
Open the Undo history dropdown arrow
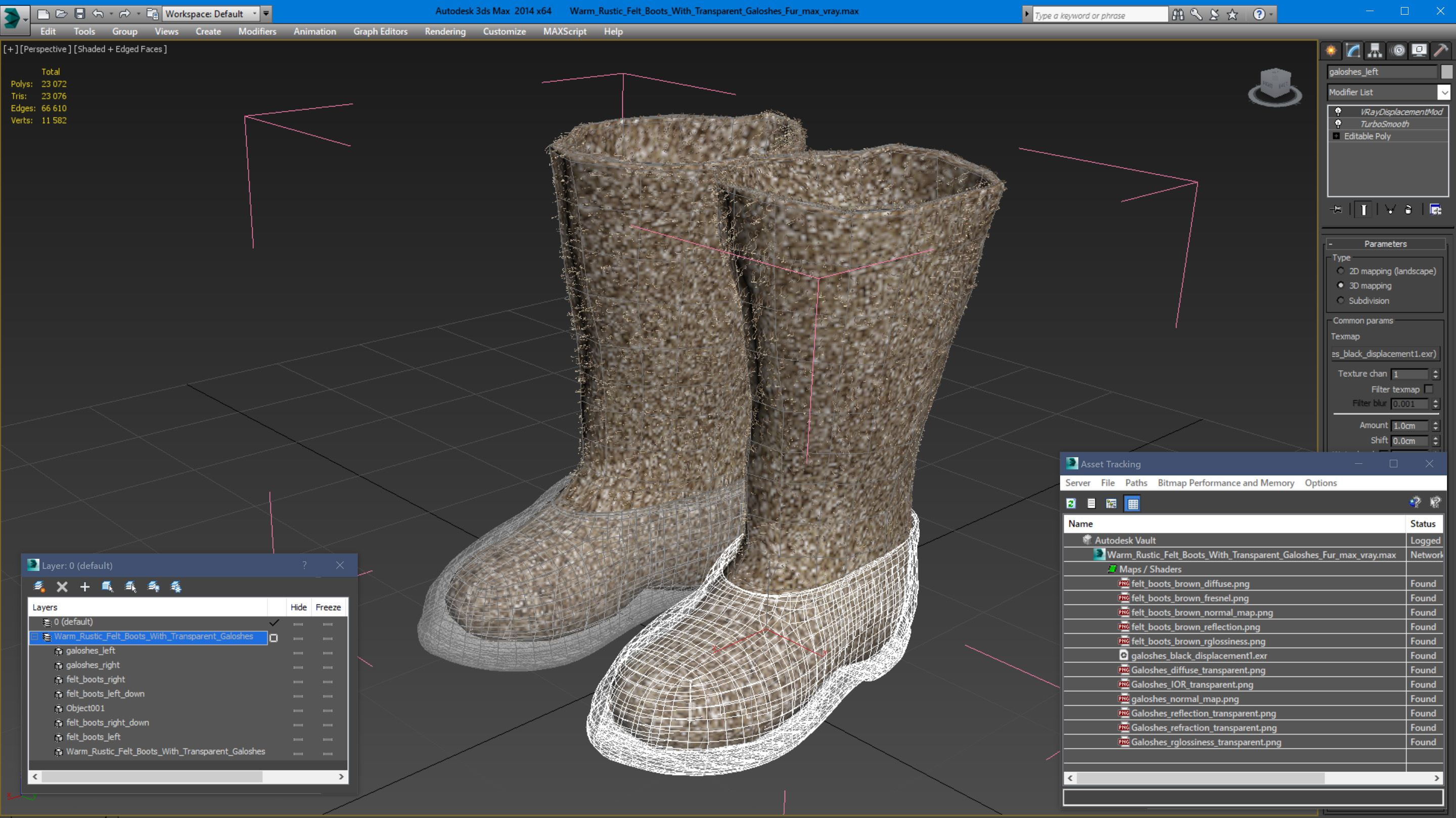[111, 14]
